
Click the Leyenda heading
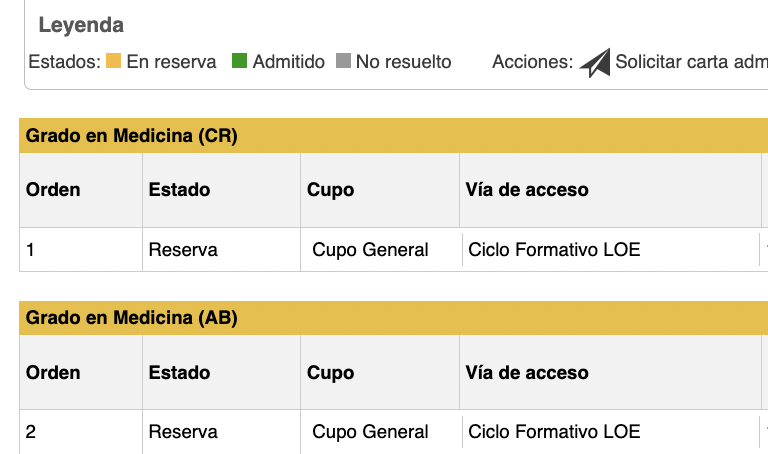click(x=81, y=25)
